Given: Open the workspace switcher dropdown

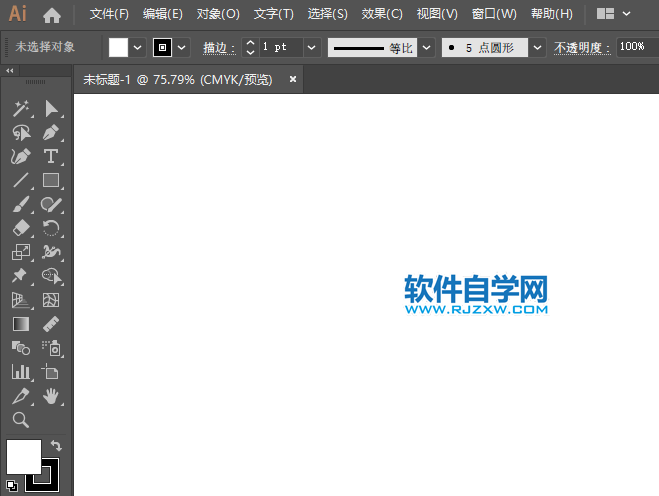Looking at the screenshot, I should click(x=626, y=14).
